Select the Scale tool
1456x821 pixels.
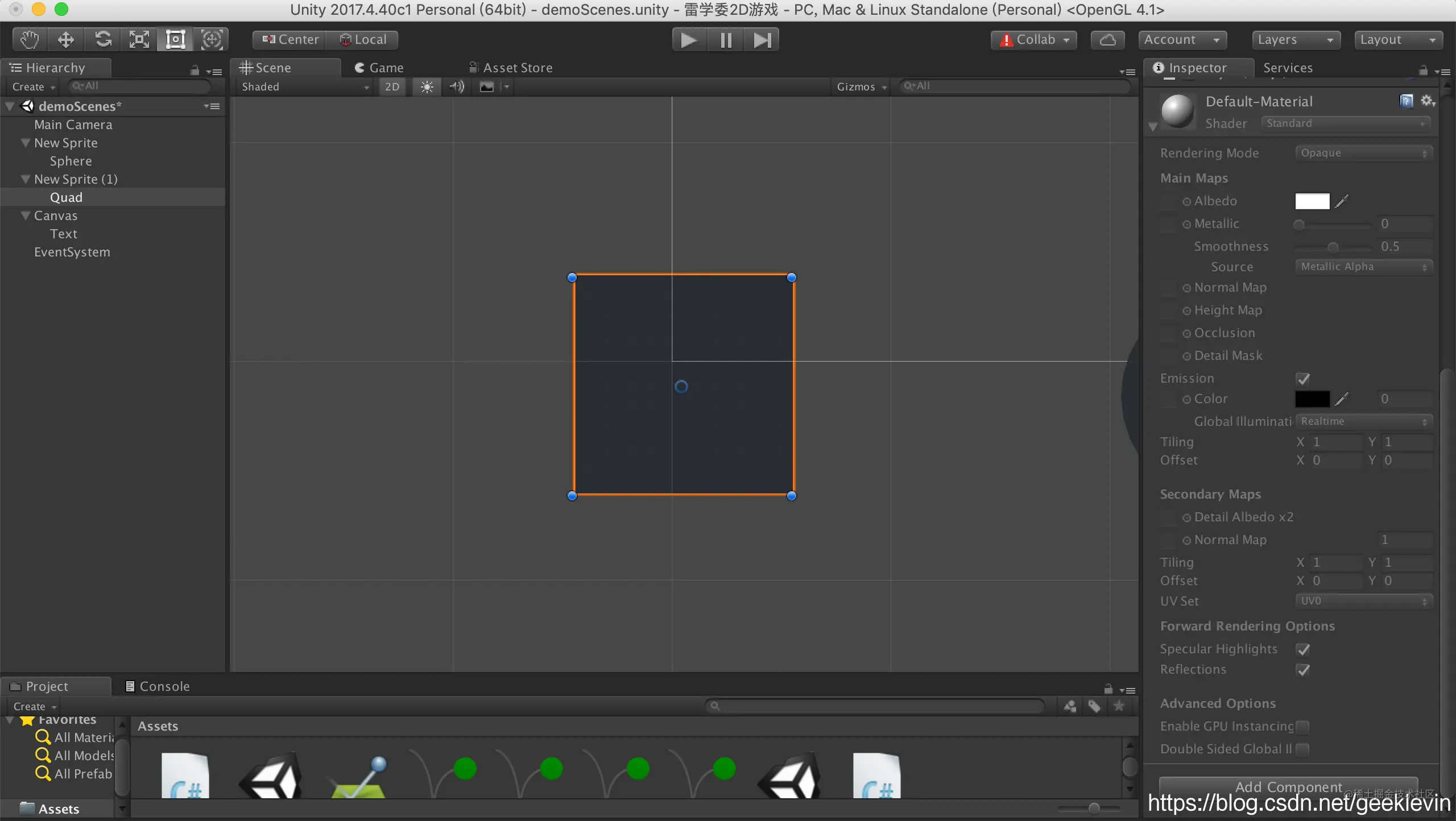tap(139, 40)
